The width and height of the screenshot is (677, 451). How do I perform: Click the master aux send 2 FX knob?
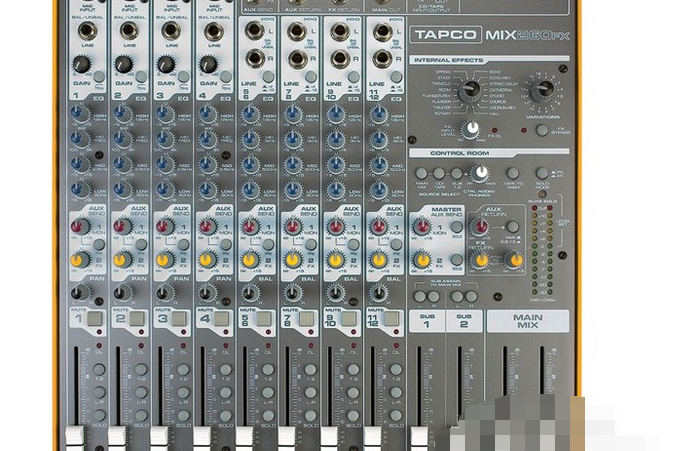click(421, 260)
